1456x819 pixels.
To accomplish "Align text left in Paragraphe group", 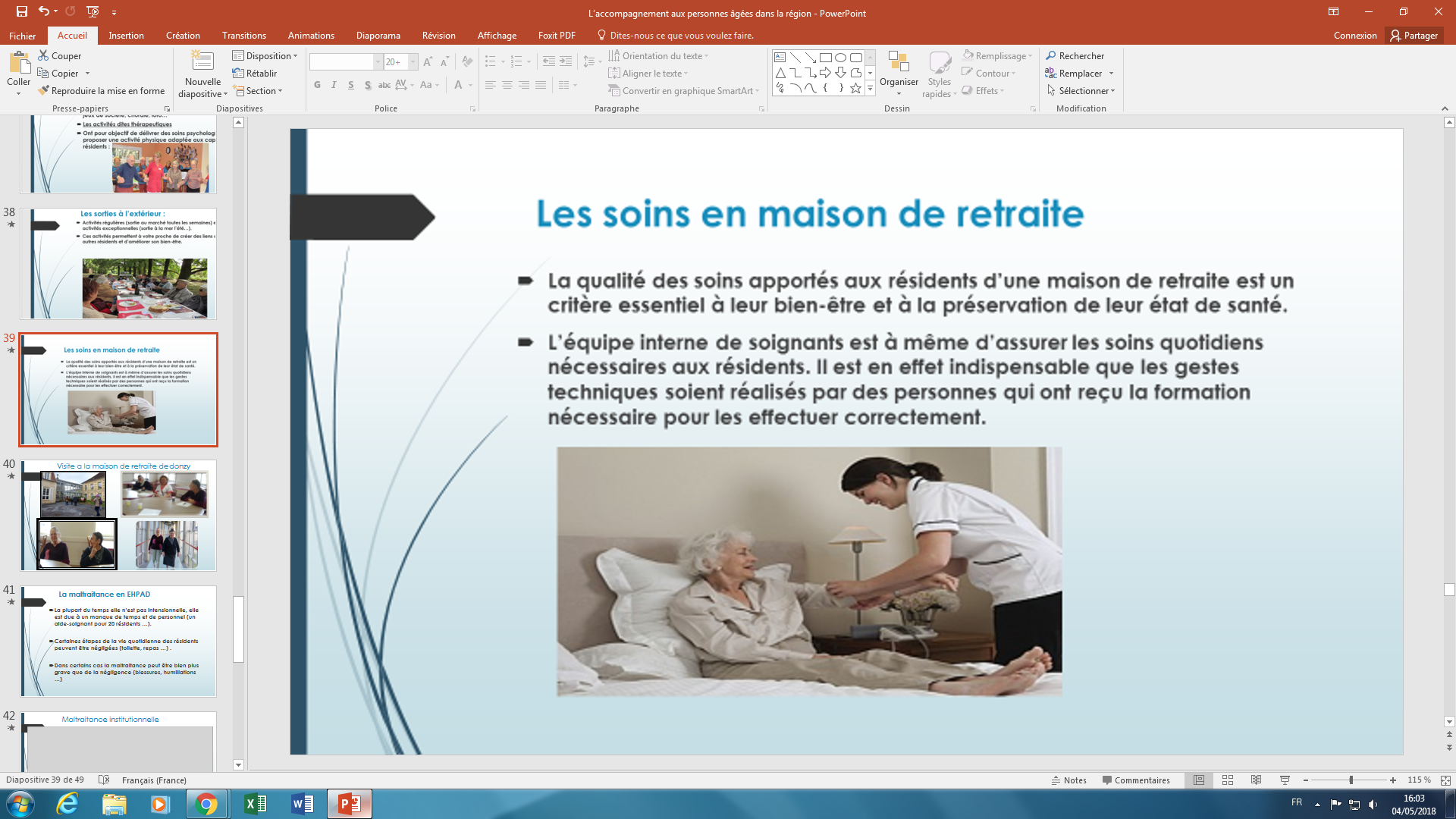I will click(491, 85).
